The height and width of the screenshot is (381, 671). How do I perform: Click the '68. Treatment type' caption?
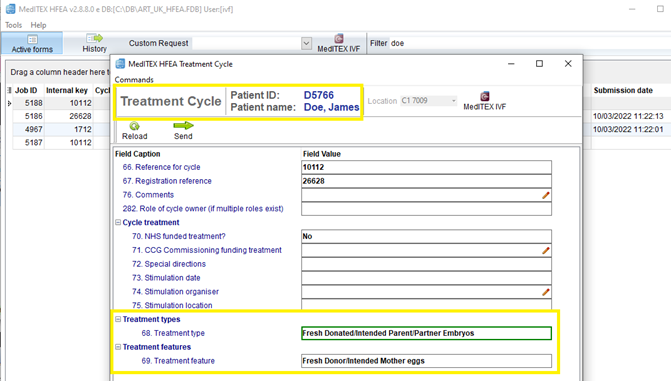point(173,333)
